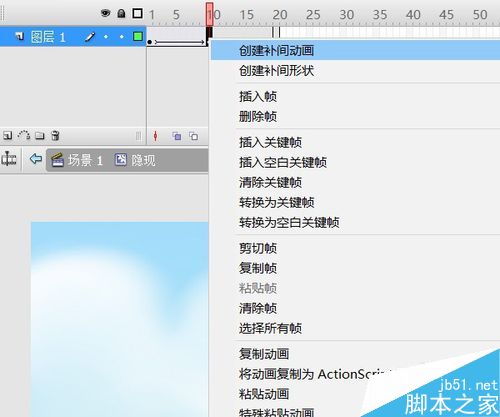Toggle the onion skin button
Screen dimensions: 500x417
click(x=177, y=136)
